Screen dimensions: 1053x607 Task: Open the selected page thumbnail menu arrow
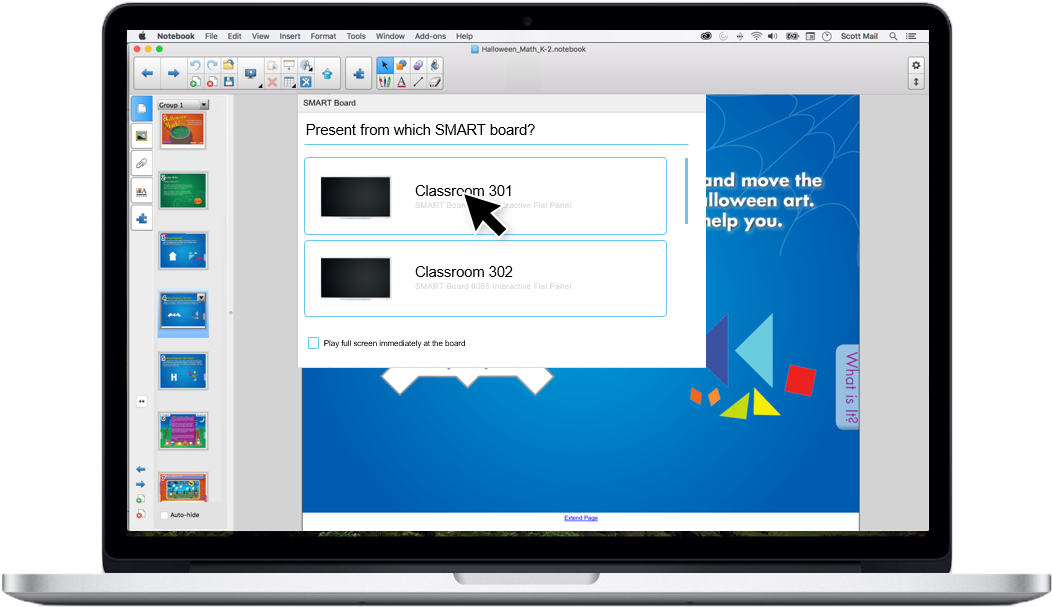click(201, 297)
